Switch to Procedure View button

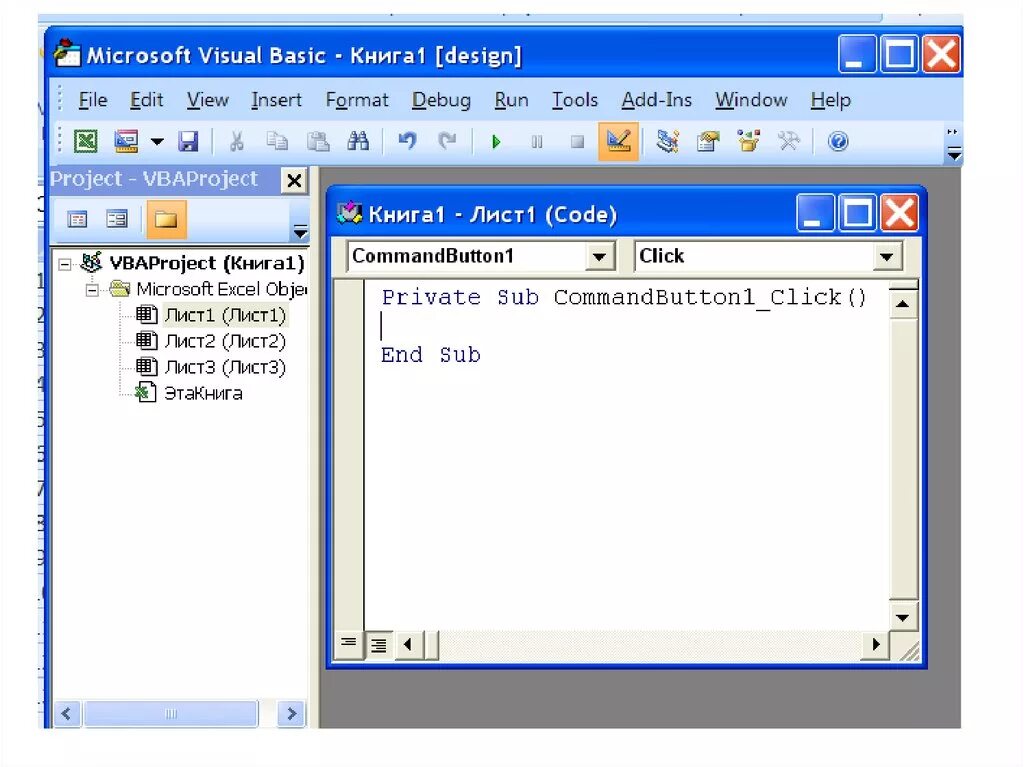coord(349,644)
